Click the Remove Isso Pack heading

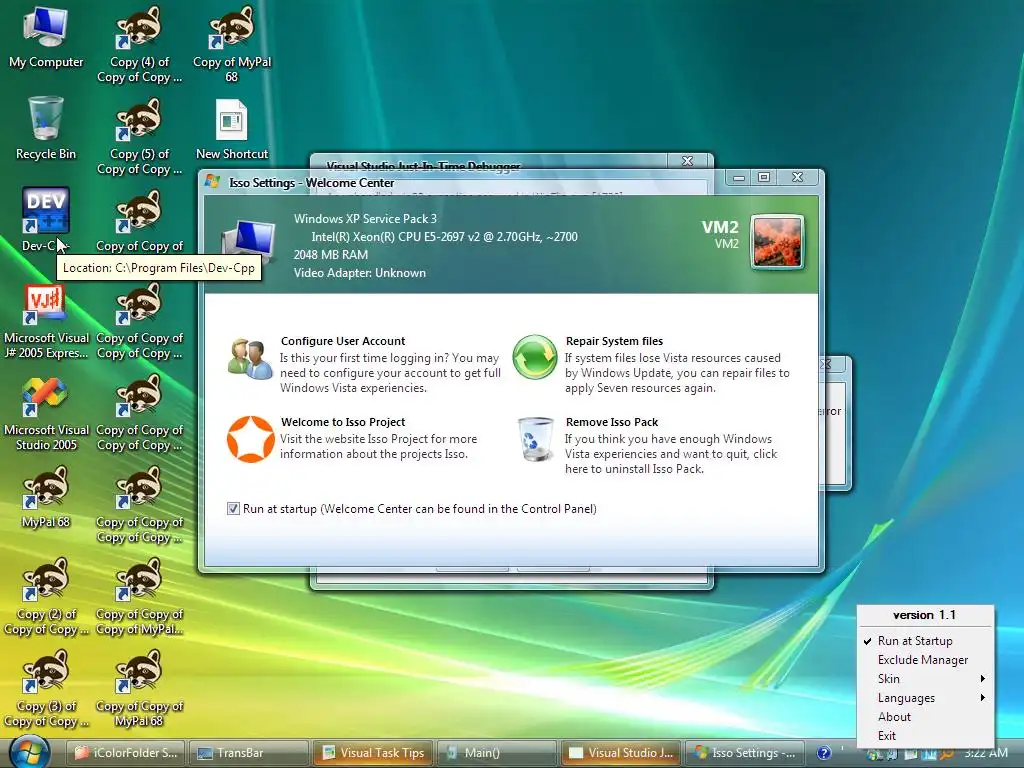coord(612,422)
